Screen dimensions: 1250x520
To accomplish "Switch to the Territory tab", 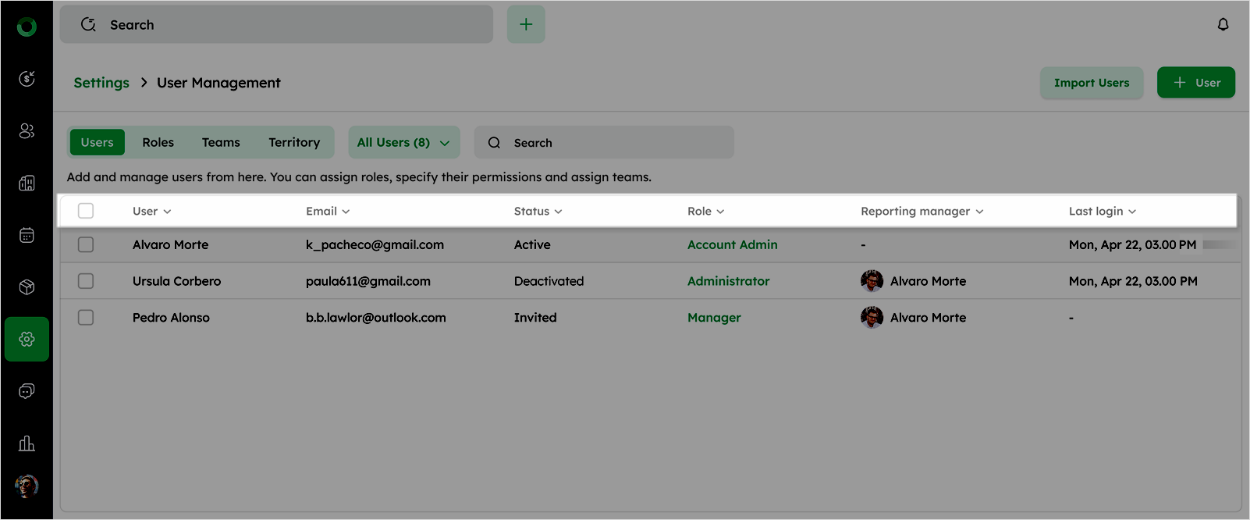I will point(294,142).
